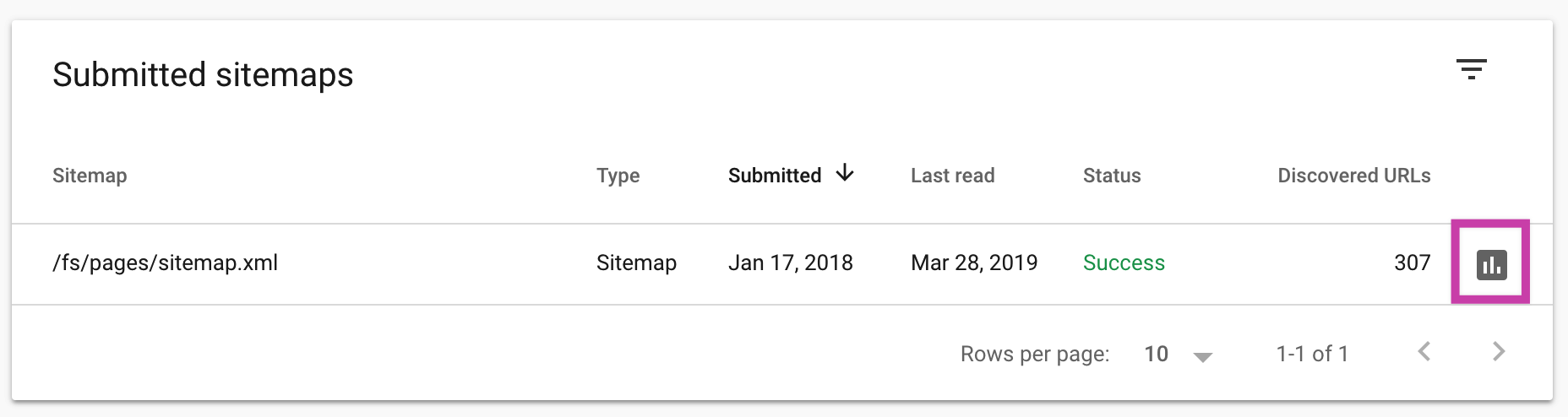
Task: Sort by the Type column header
Action: 618,176
